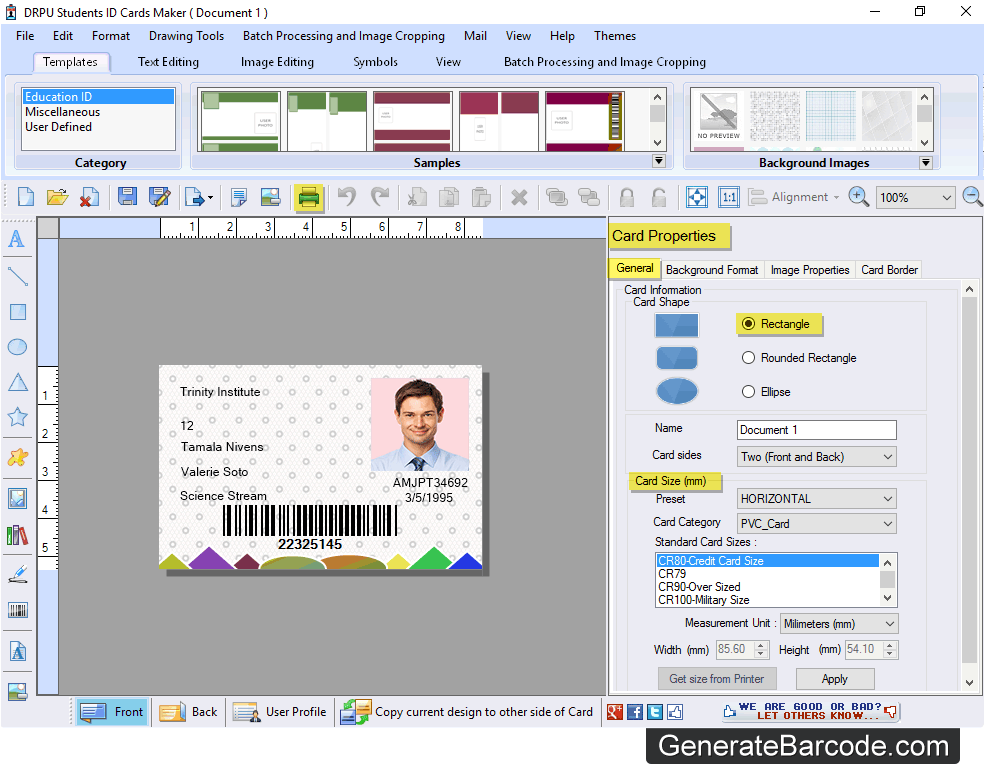
Task: Select the Star shape tool
Action: (18, 417)
